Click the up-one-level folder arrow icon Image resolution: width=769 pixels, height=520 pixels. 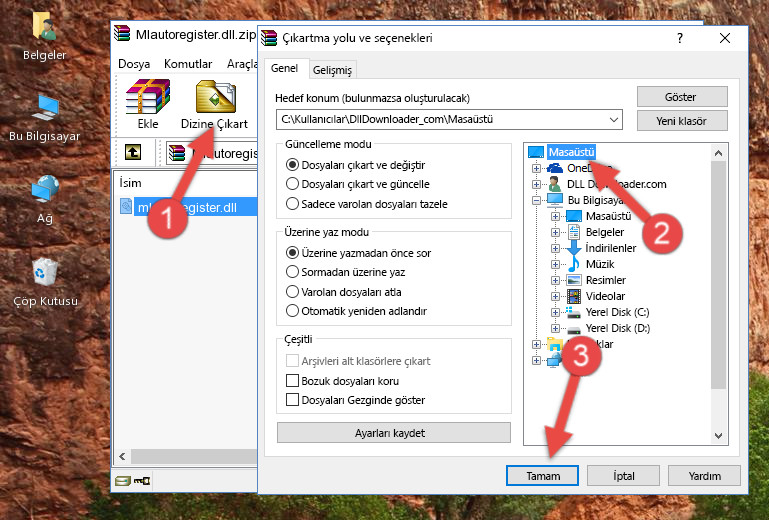pyautogui.click(x=133, y=152)
